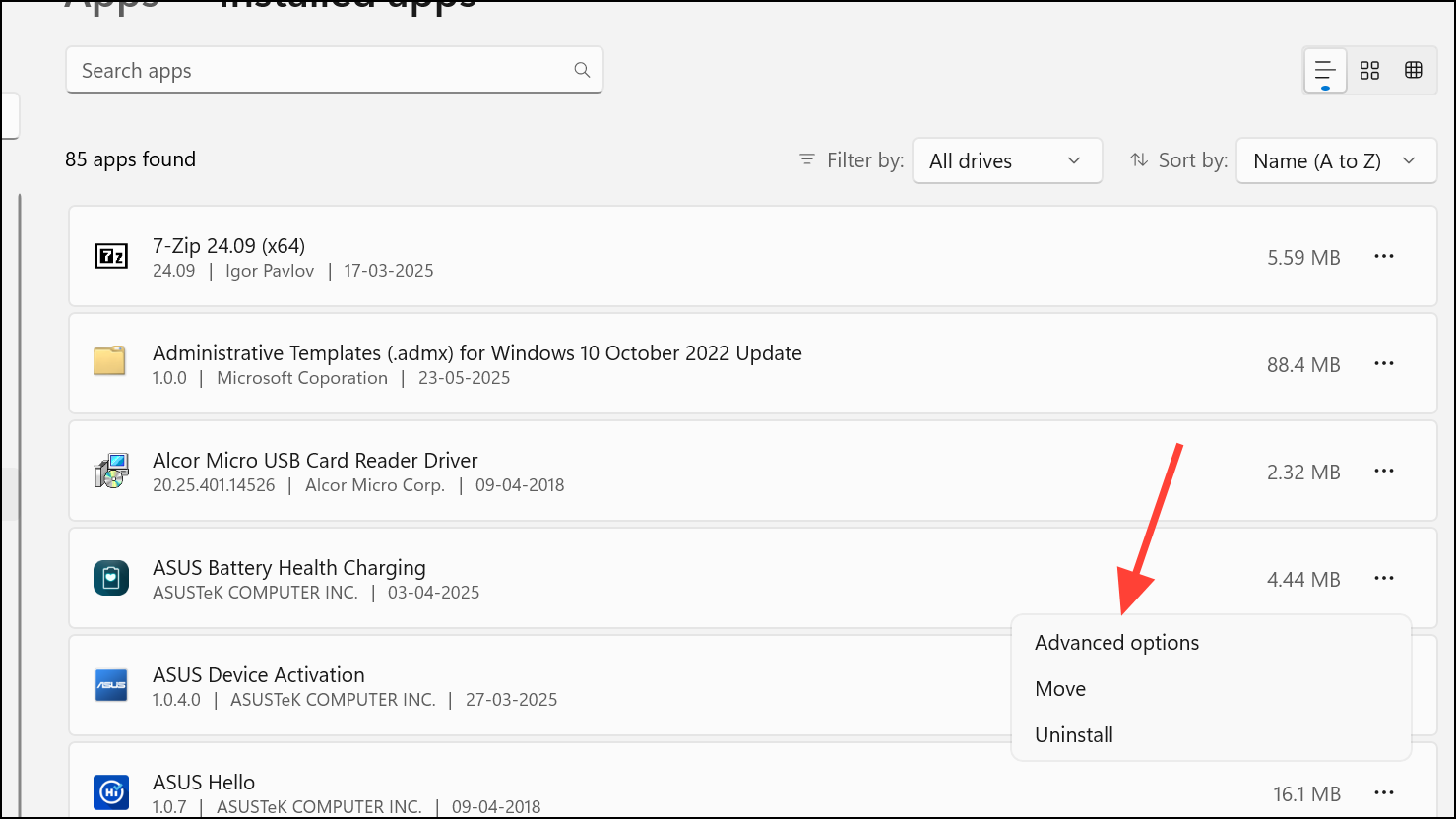Switch to list view layout
Screen dimensions: 1456x819
click(x=1325, y=70)
